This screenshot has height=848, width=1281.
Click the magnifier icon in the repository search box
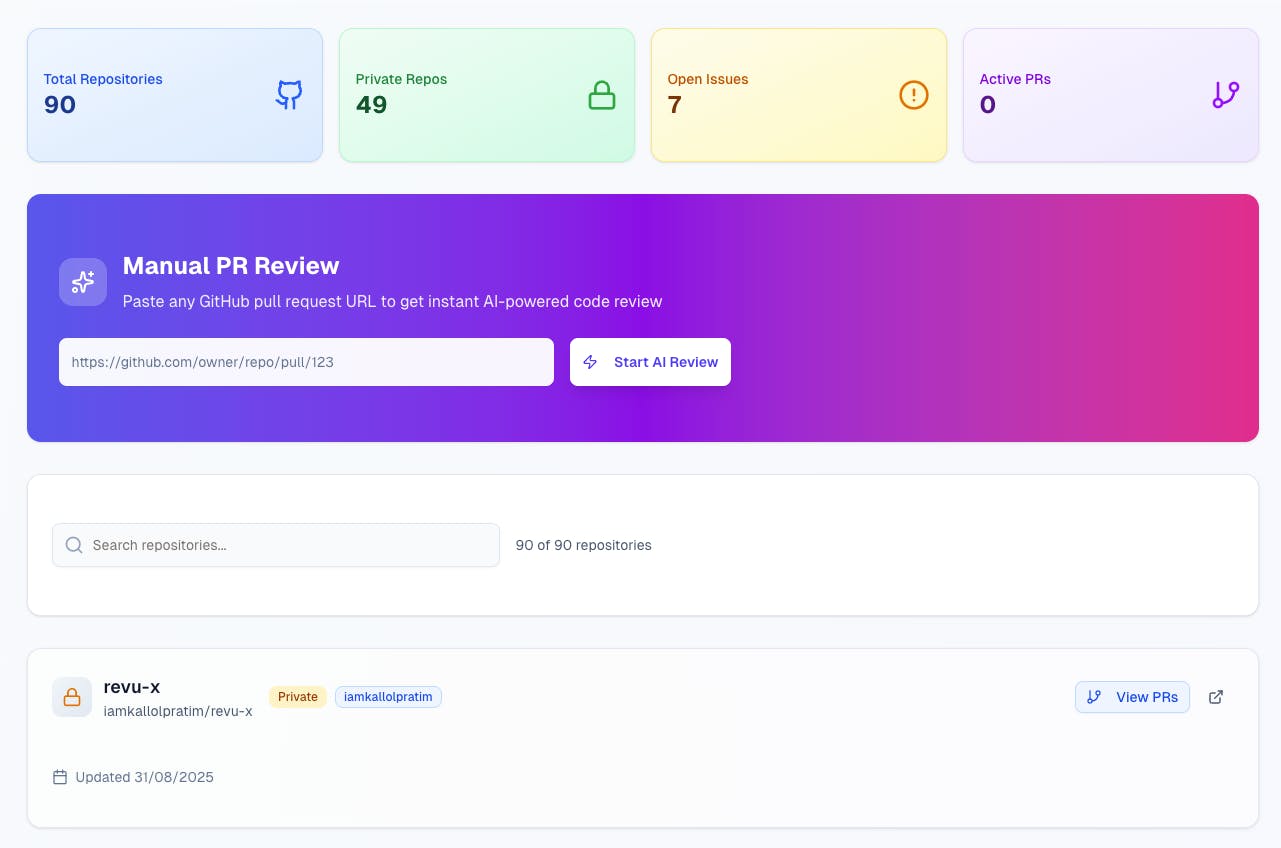pos(74,545)
